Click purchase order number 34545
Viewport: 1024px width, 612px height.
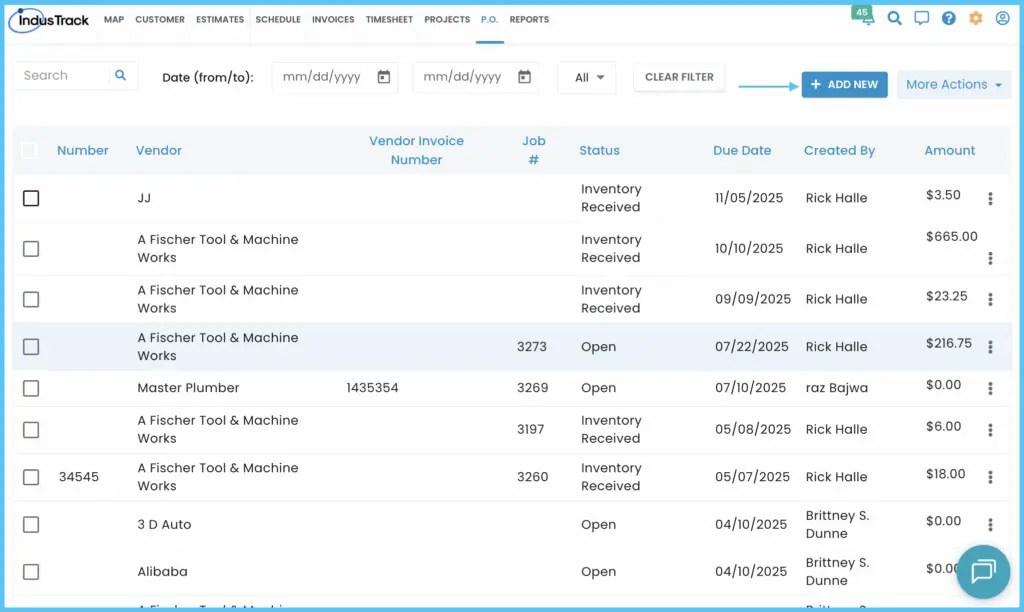(x=78, y=477)
